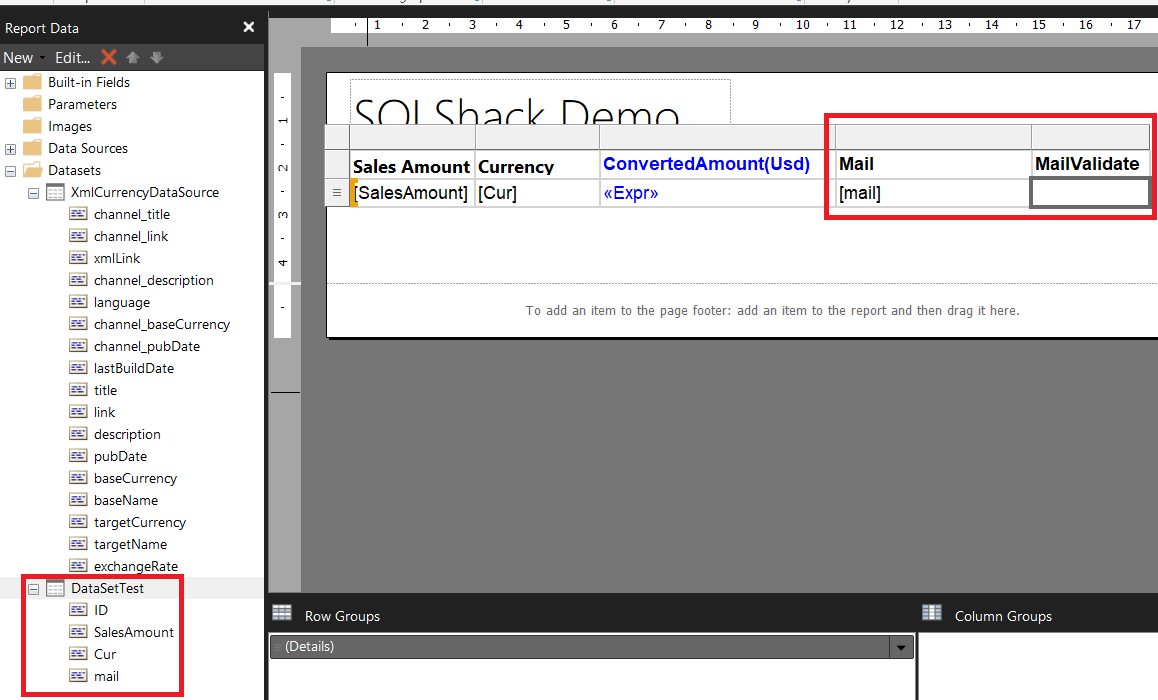Select the ConvertedAmount(Usd) header cell
Screen dimensions: 1158x700
tap(717, 164)
